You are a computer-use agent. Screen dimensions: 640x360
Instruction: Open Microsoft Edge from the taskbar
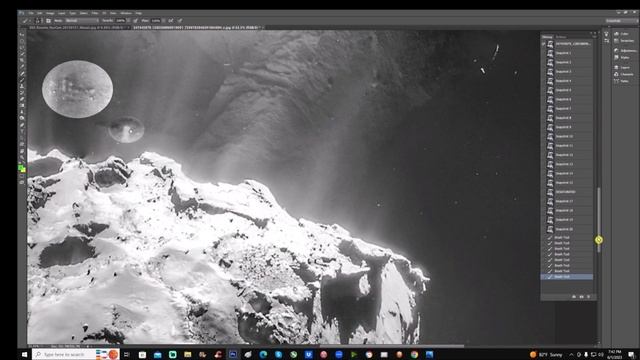pyautogui.click(x=263, y=354)
